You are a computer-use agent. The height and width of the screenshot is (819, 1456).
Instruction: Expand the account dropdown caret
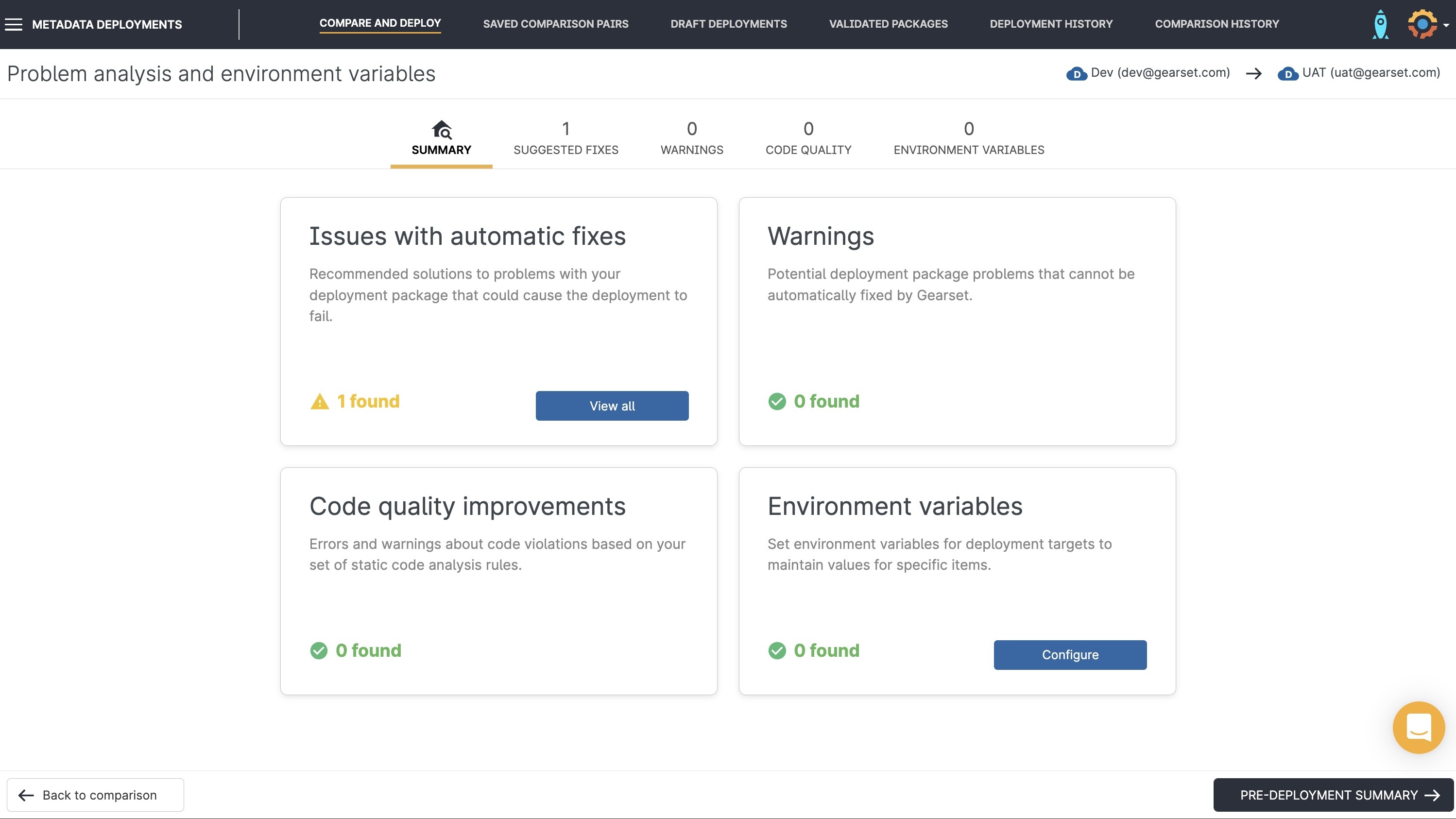(1446, 25)
